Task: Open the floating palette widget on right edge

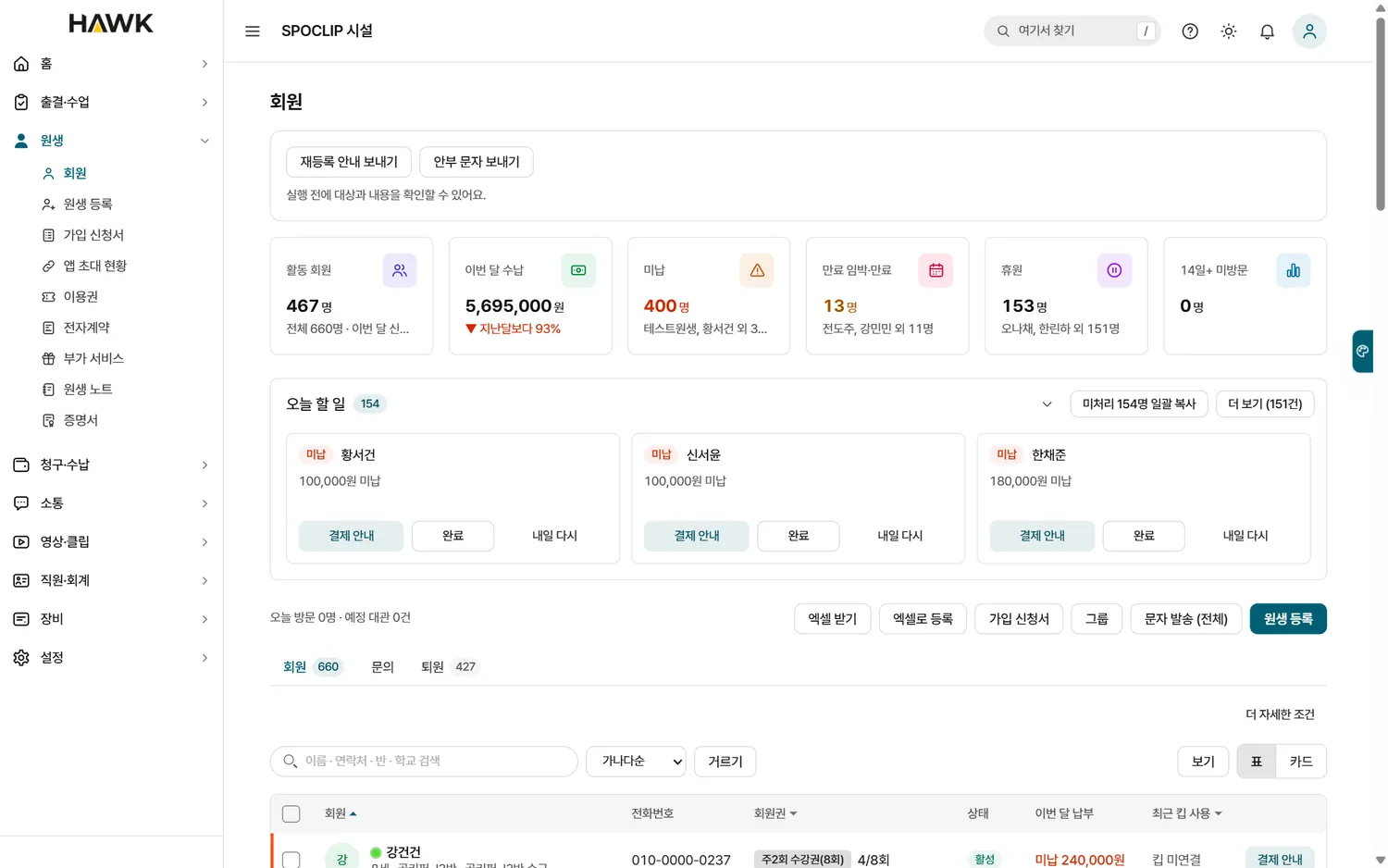Action: point(1362,351)
